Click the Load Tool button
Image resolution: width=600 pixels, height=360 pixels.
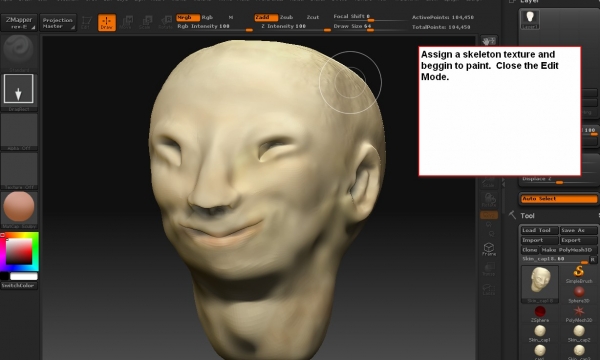539,230
